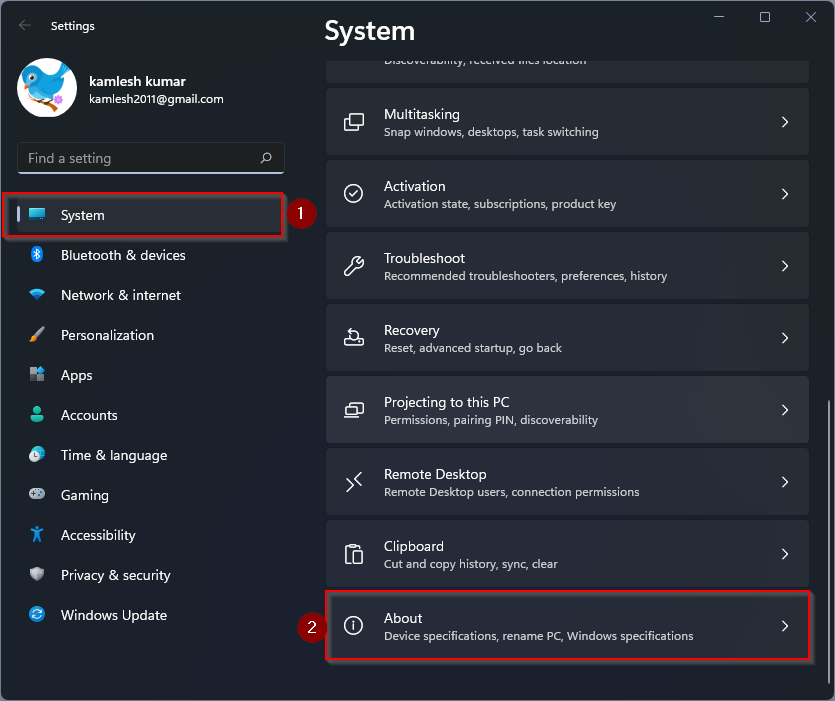Click the Accounts person icon
This screenshot has width=835, height=701.
point(37,414)
